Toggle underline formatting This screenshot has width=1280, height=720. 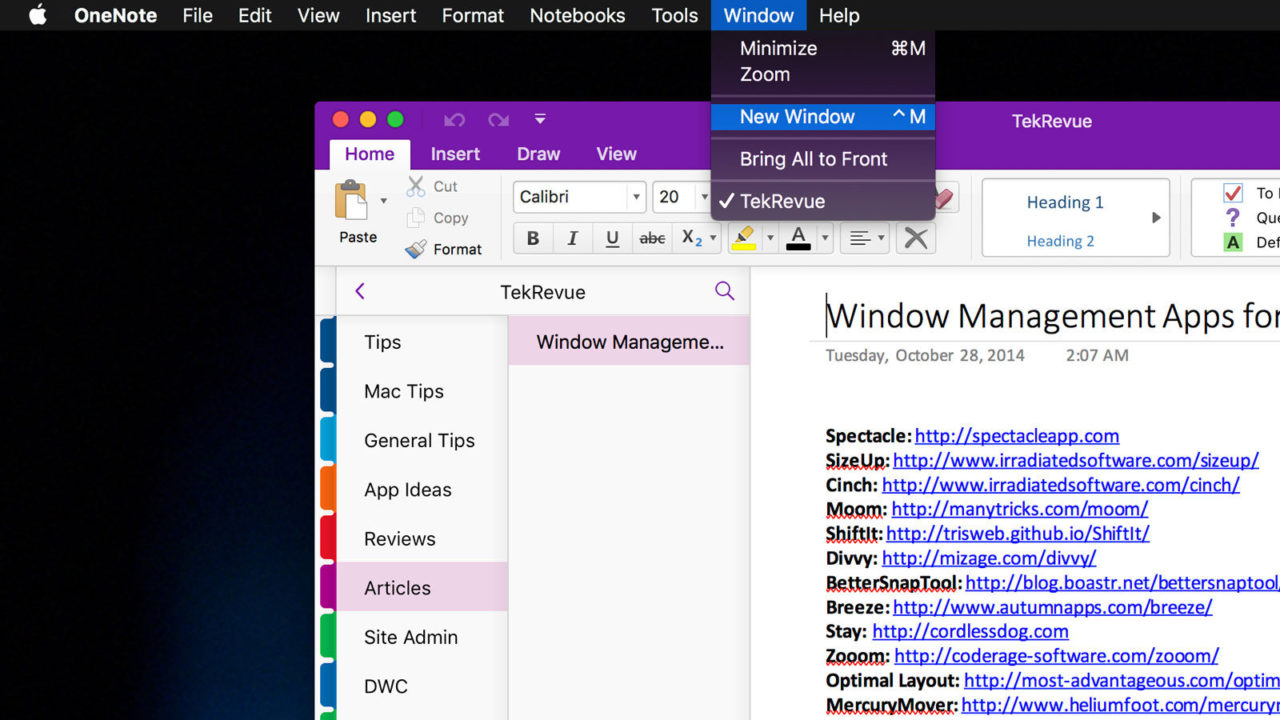[x=612, y=238]
